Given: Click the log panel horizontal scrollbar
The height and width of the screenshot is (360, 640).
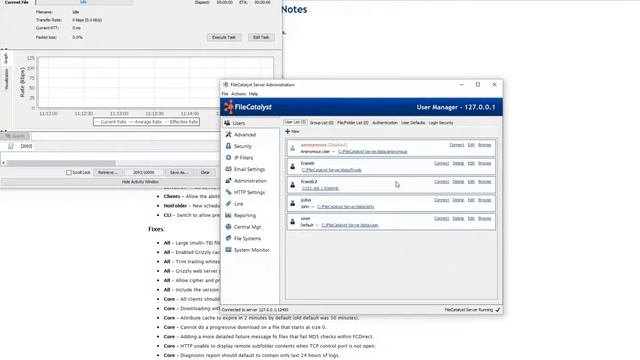Looking at the screenshot, I should (x=61, y=163).
